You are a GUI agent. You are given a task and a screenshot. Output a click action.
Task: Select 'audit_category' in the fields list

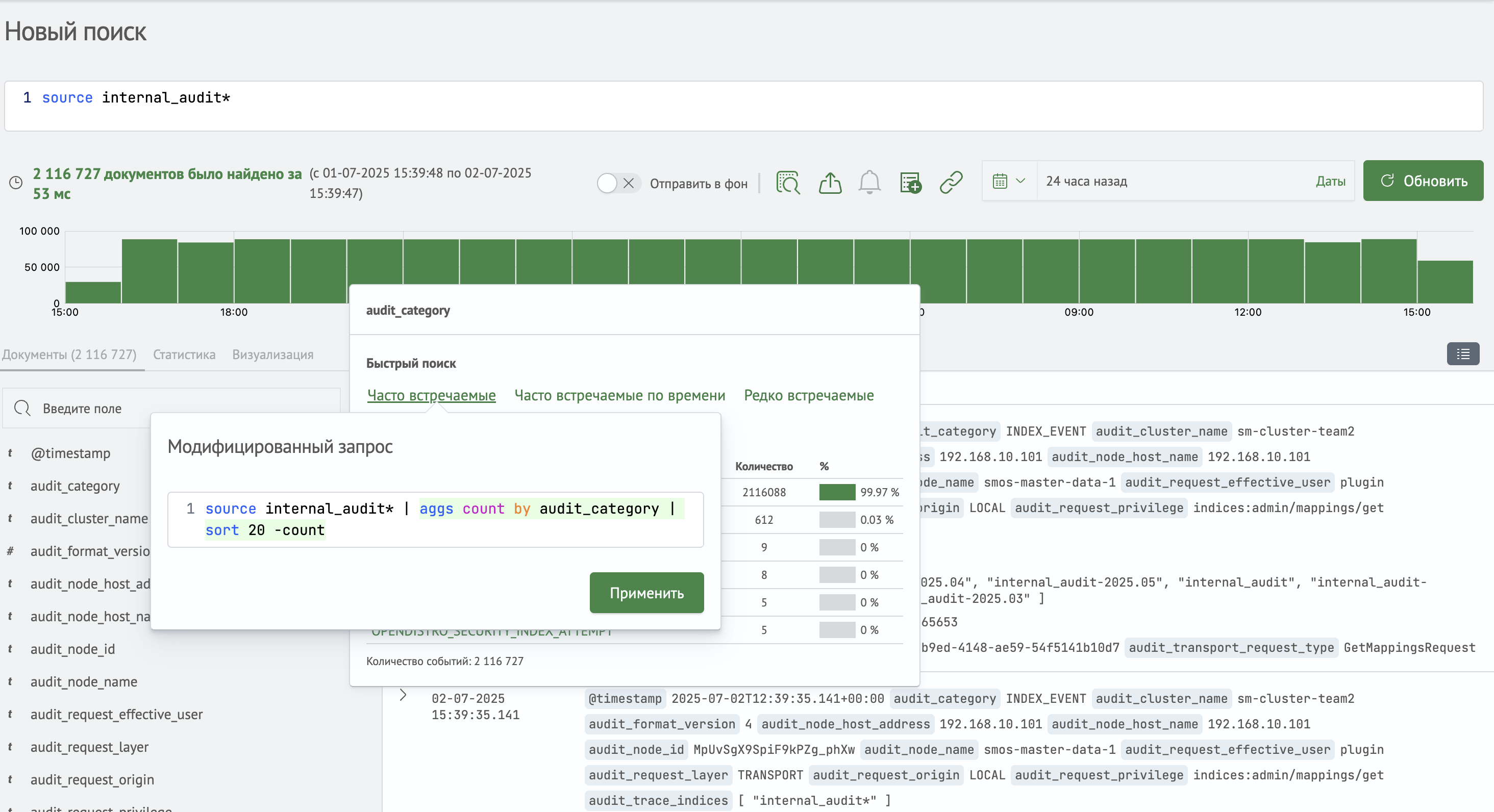click(x=75, y=486)
